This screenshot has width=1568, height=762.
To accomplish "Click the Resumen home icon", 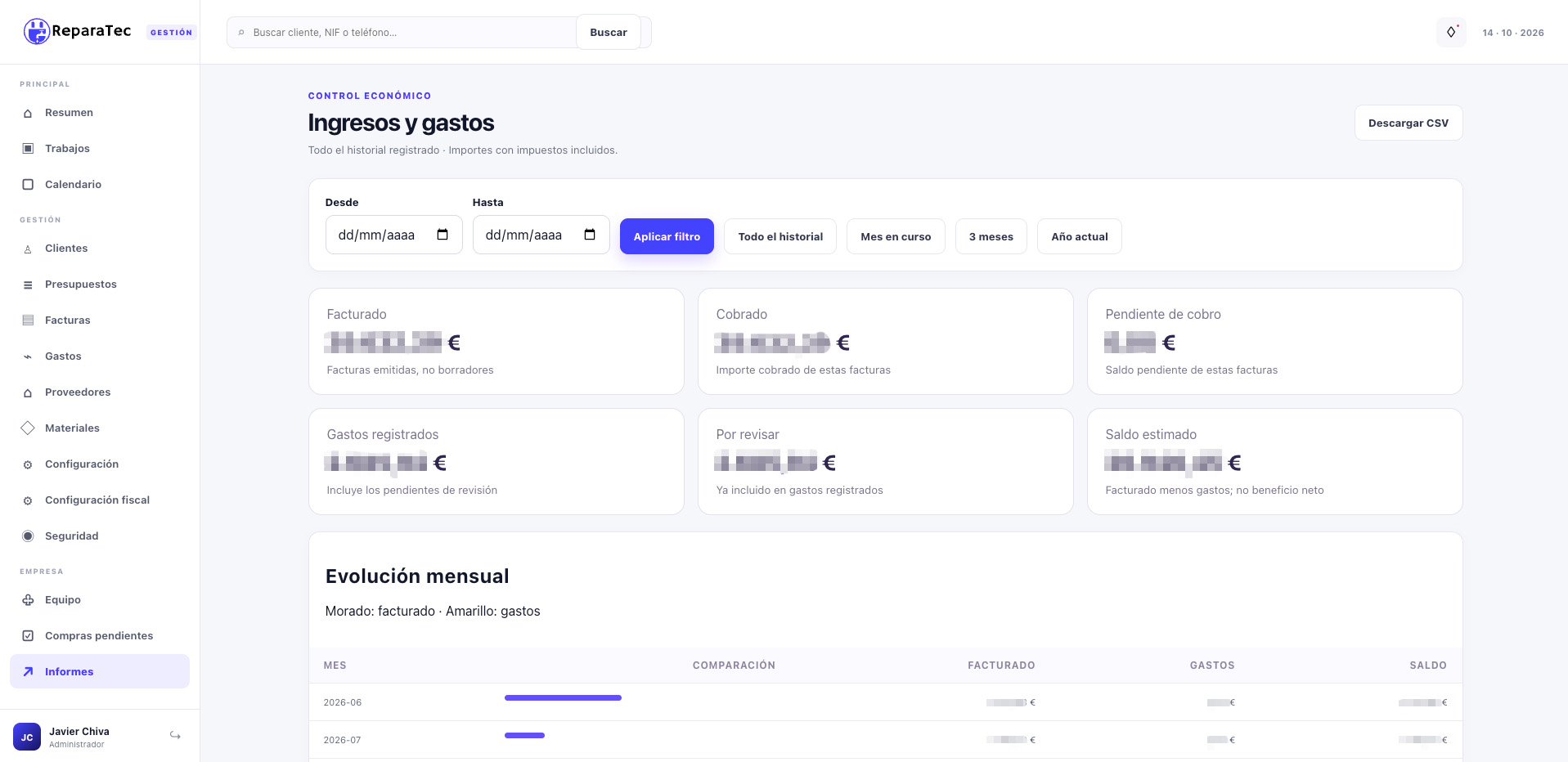I will pyautogui.click(x=28, y=113).
